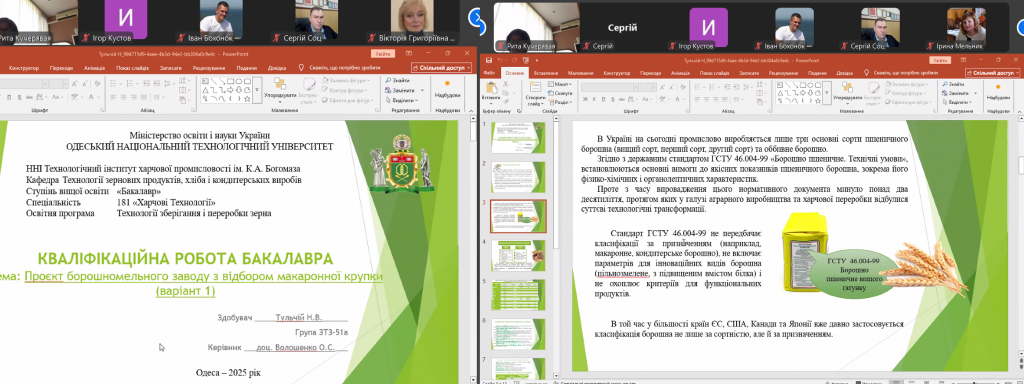1024x384 pixels.
Task: Toggle Italic (К) in right PowerPoint window
Action: tap(594, 99)
